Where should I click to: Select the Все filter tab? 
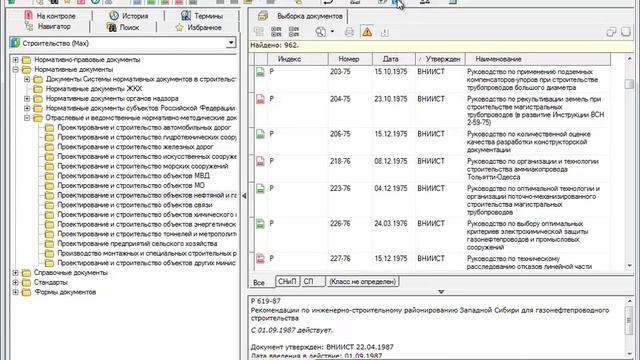[x=259, y=282]
